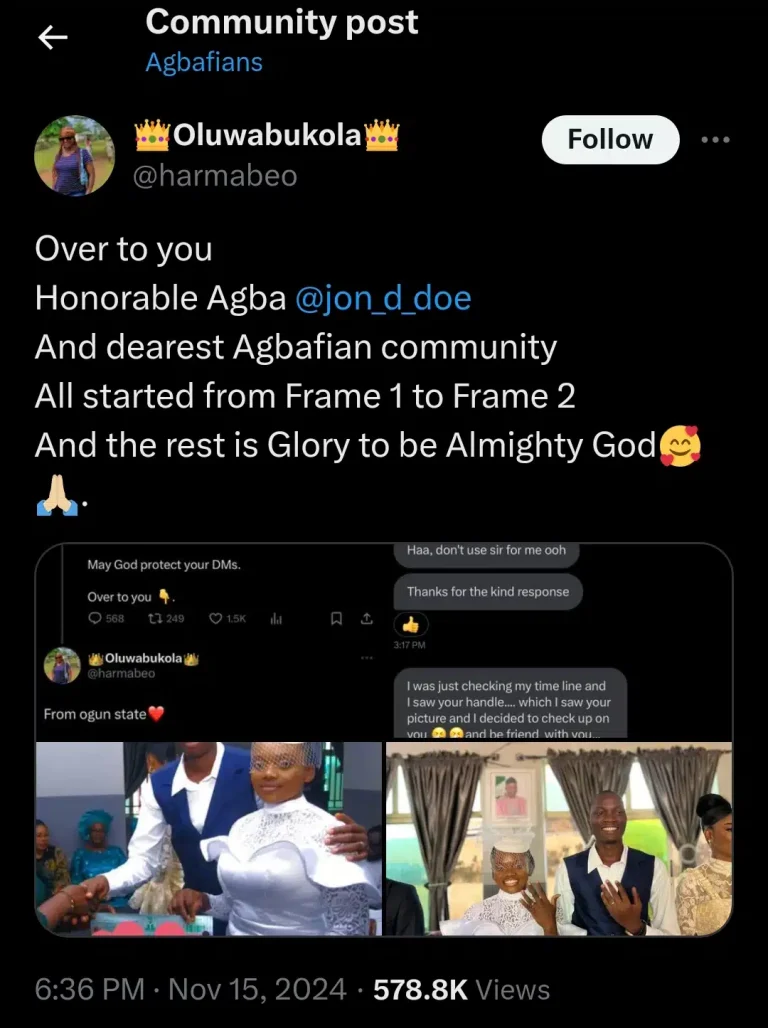Open the Agbafians community link
This screenshot has height=1028, width=768.
[204, 62]
